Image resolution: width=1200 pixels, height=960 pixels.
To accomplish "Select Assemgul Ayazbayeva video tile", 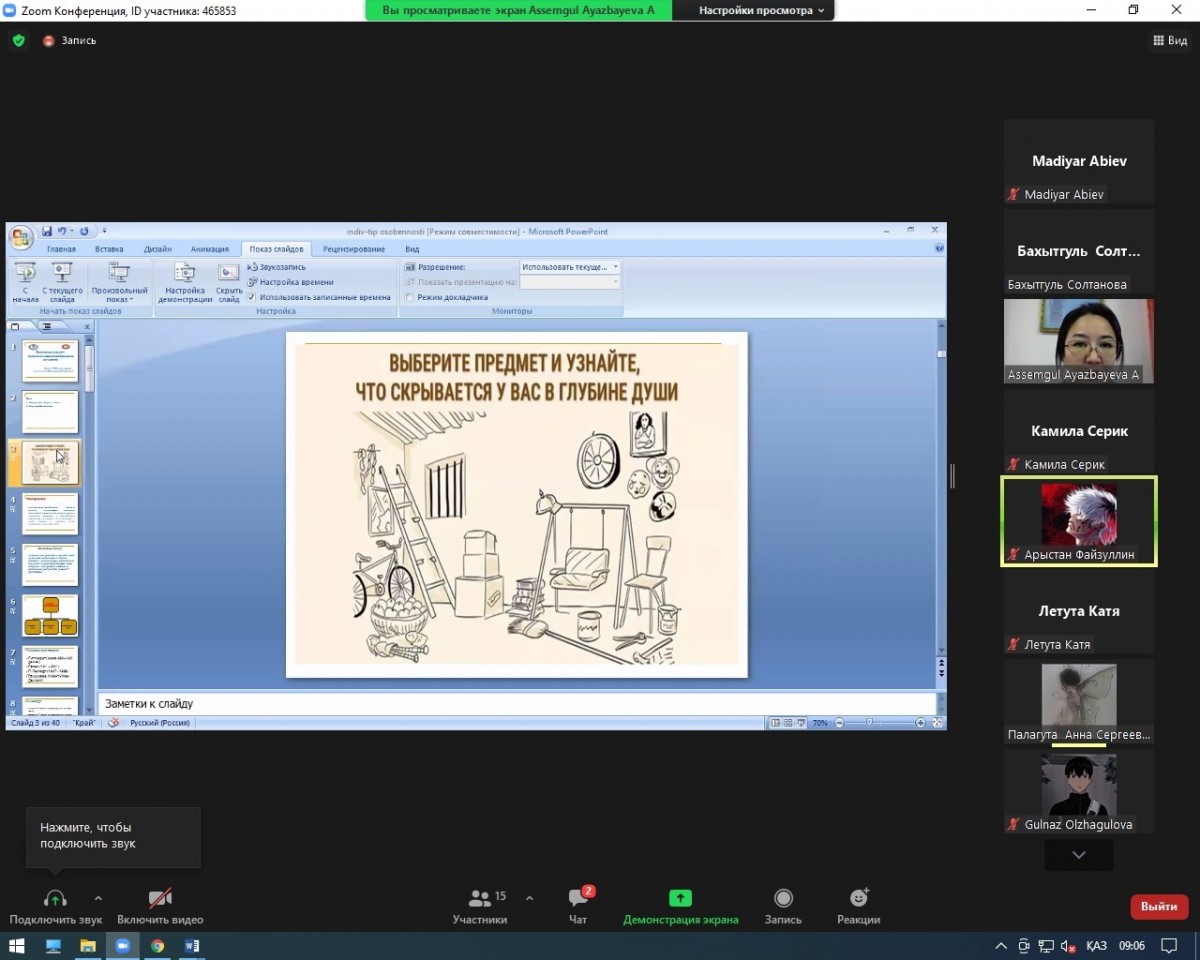I will [1078, 340].
